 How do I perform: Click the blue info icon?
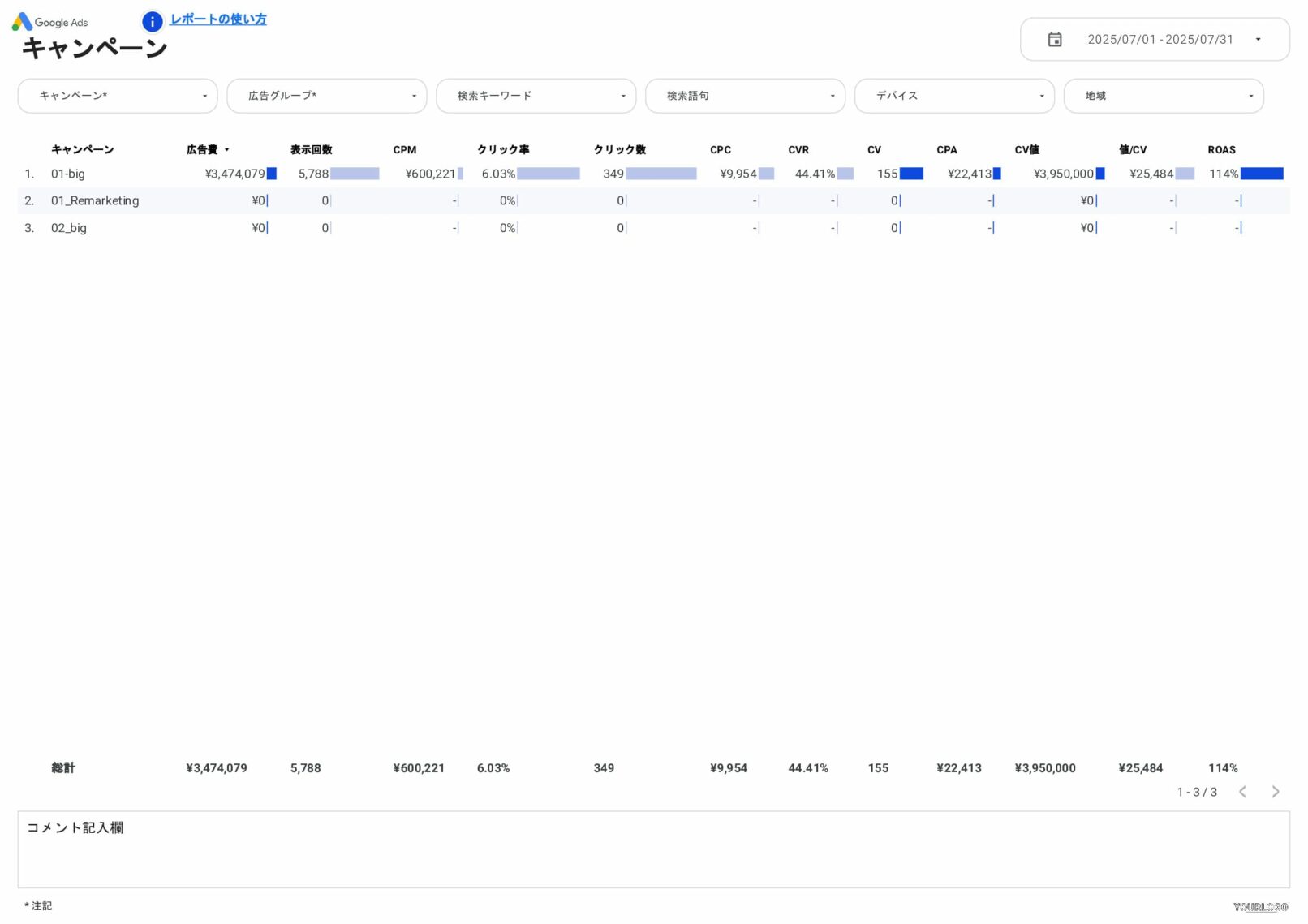pos(152,21)
